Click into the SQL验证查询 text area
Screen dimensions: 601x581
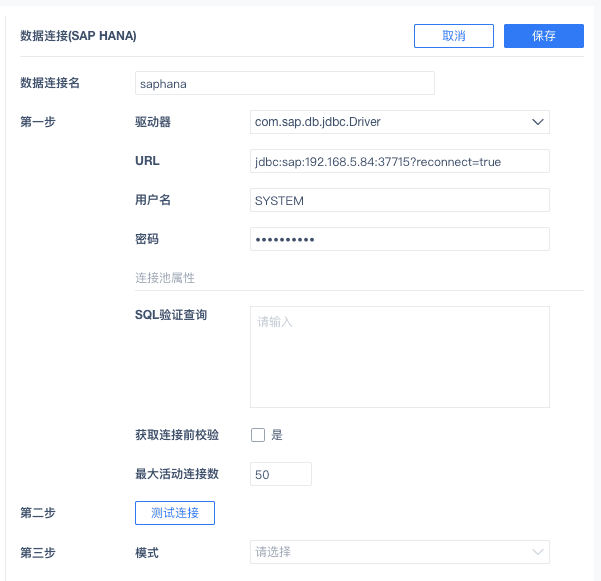point(400,357)
